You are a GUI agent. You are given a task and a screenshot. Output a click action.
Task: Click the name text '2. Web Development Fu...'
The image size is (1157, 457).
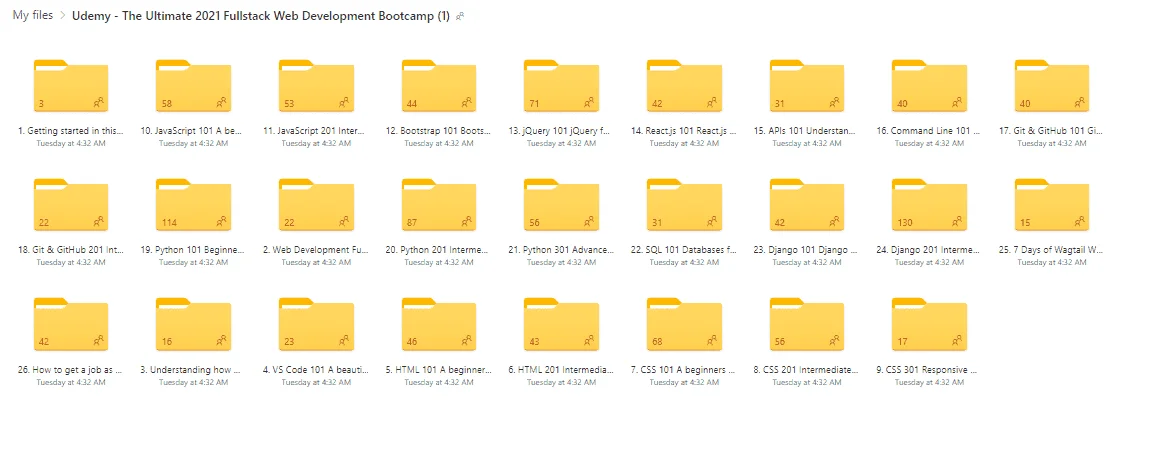coord(316,251)
